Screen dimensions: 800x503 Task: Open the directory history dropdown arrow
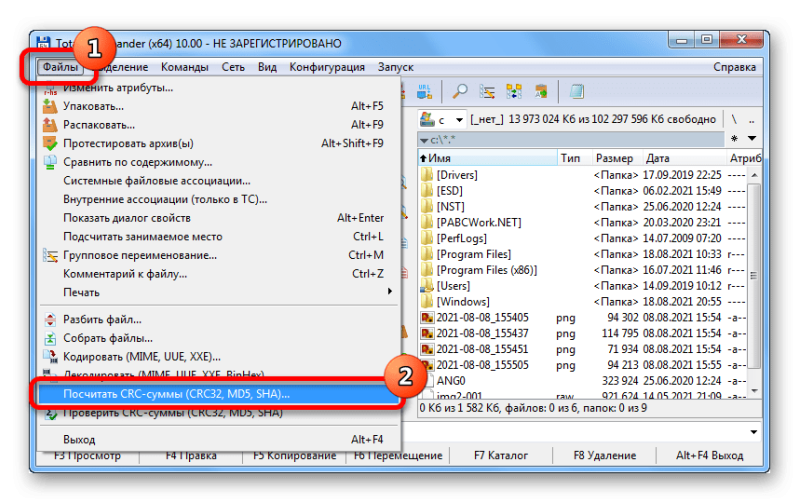(x=752, y=138)
